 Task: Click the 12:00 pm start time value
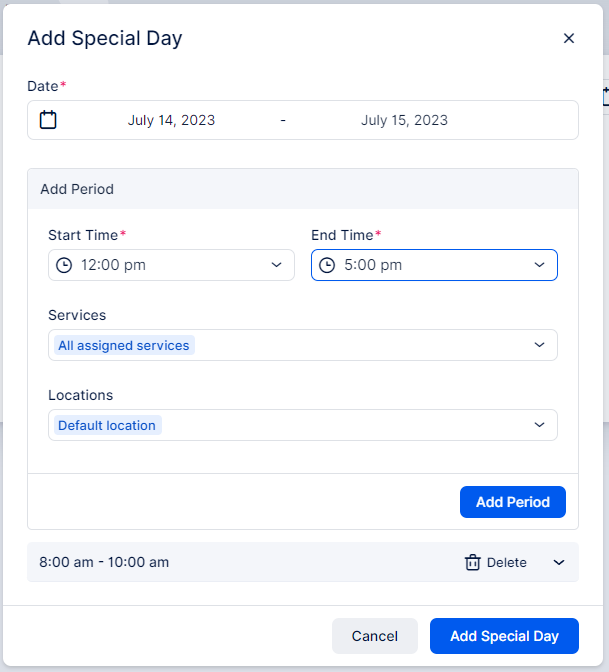114,265
